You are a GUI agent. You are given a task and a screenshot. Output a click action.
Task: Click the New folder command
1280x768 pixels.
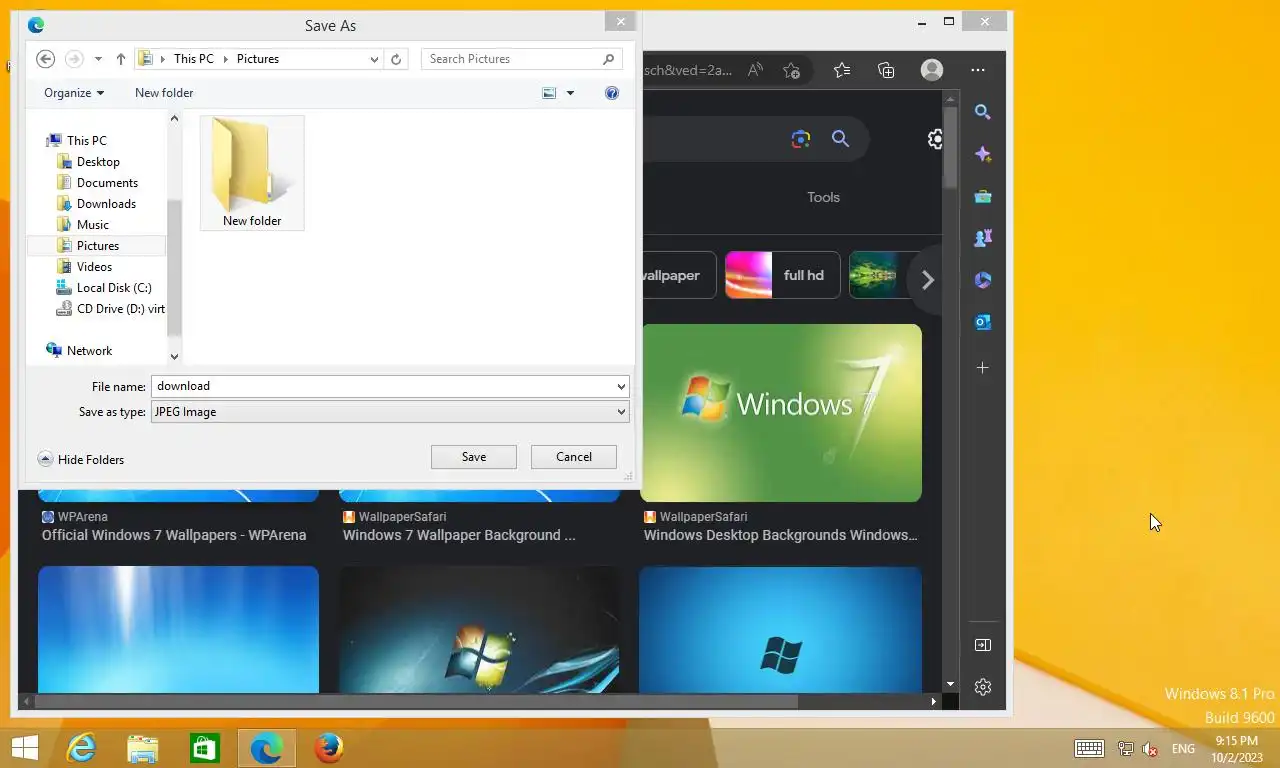click(x=164, y=93)
